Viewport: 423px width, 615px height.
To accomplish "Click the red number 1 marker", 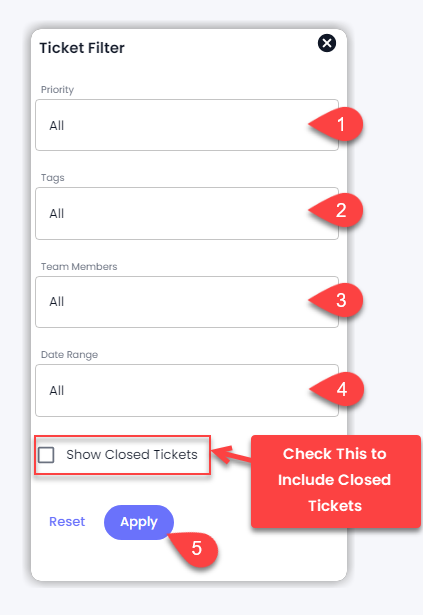I will click(337, 124).
